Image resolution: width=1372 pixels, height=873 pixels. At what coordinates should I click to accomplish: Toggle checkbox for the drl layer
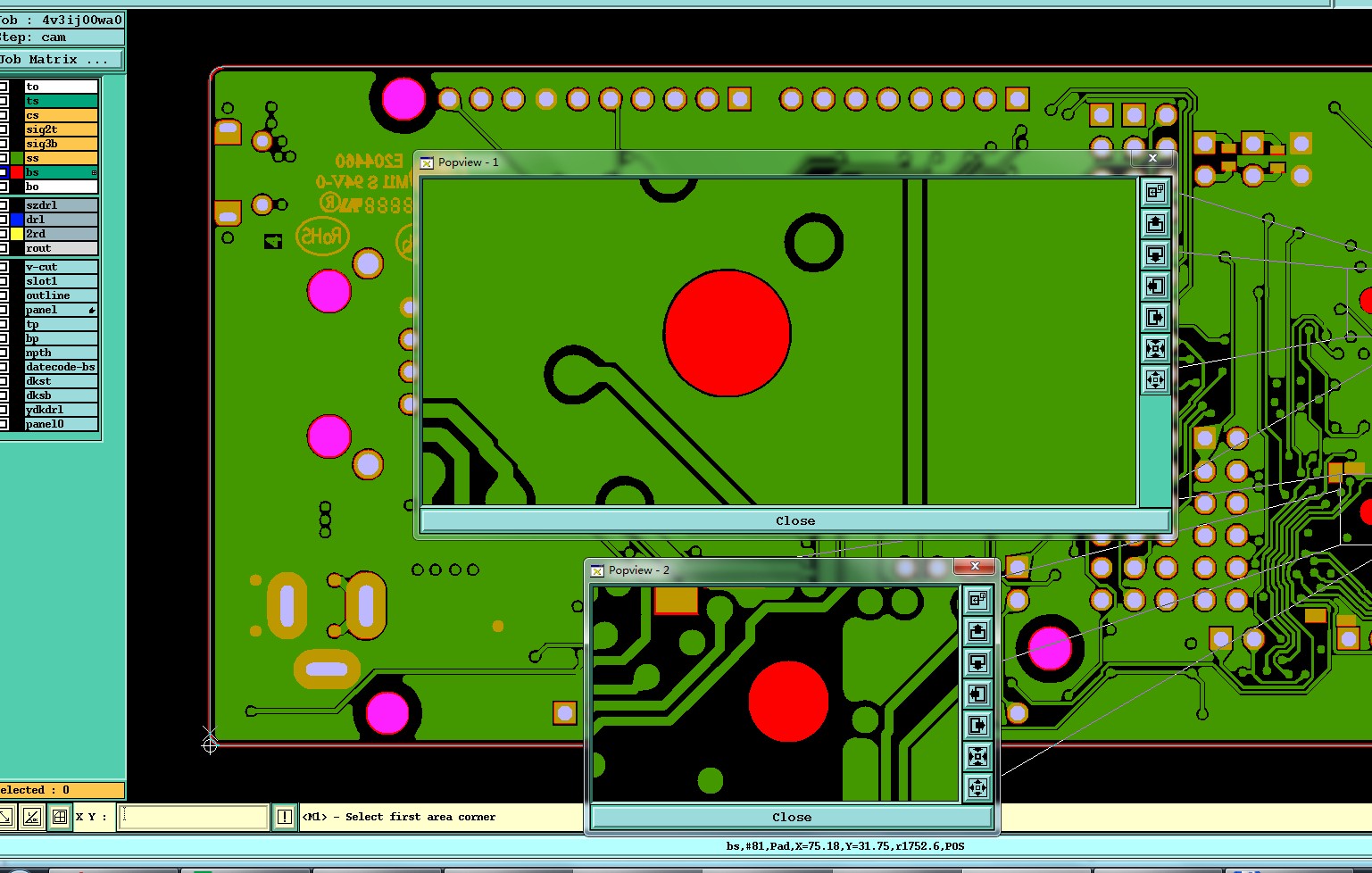(4, 220)
